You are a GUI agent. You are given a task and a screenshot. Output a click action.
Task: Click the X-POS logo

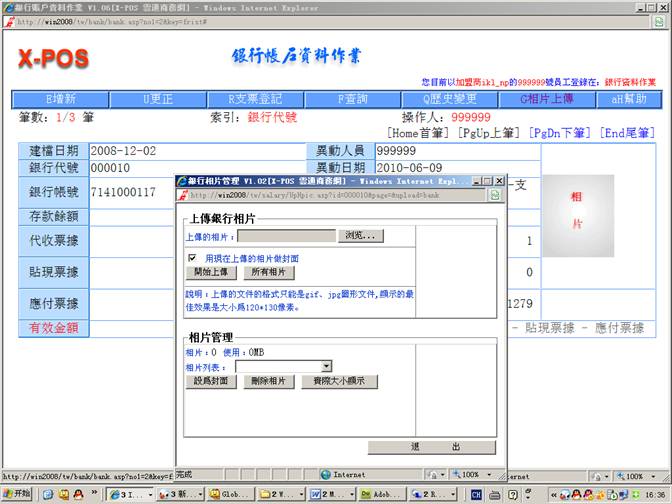(x=53, y=59)
